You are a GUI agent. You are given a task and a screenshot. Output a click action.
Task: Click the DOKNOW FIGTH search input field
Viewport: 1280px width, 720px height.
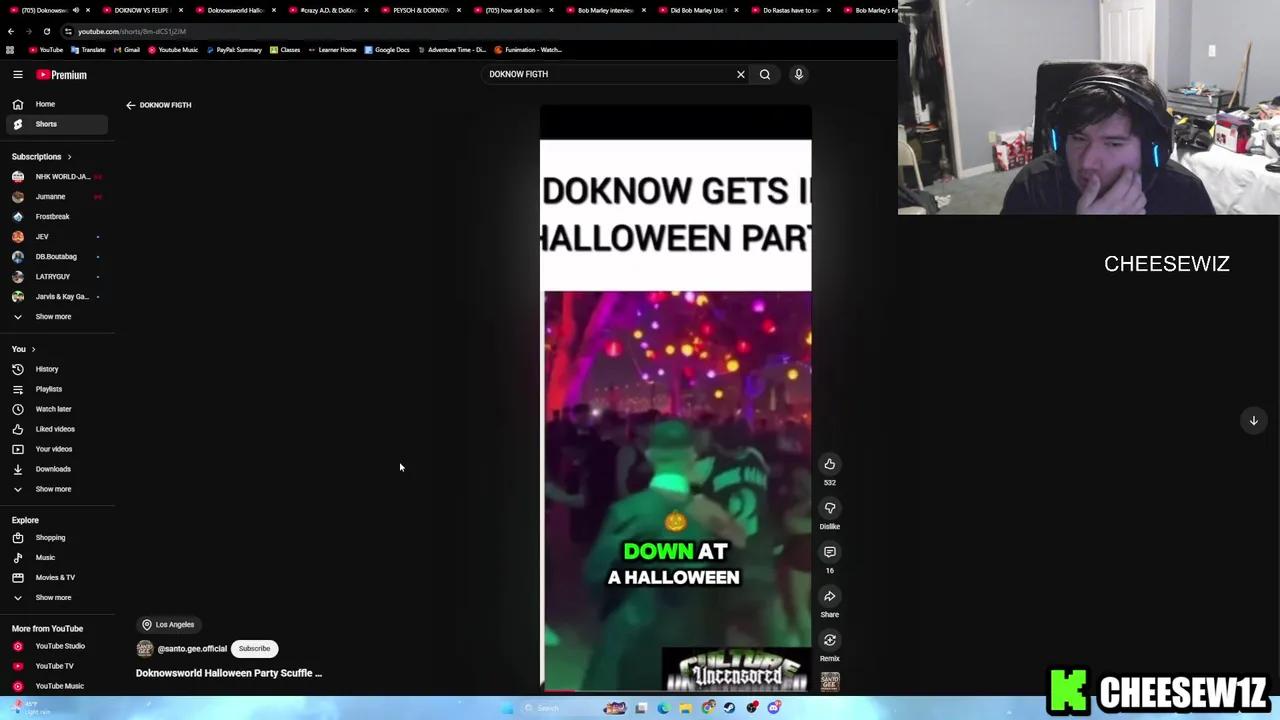point(600,74)
